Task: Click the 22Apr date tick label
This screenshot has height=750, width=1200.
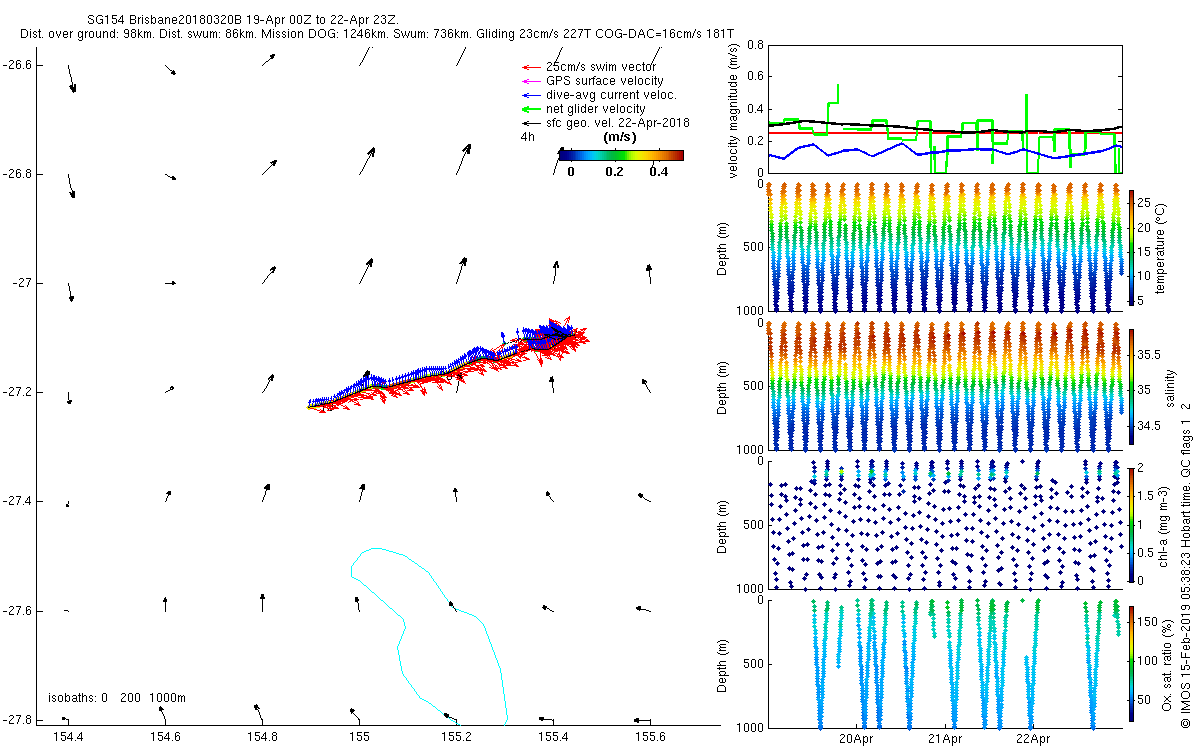Action: click(x=1033, y=740)
